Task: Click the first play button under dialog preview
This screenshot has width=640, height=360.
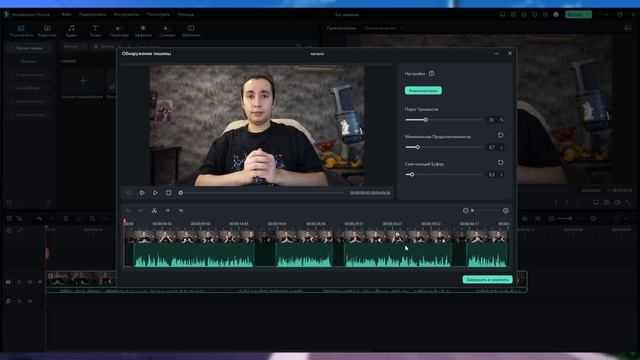Action: tap(142, 193)
